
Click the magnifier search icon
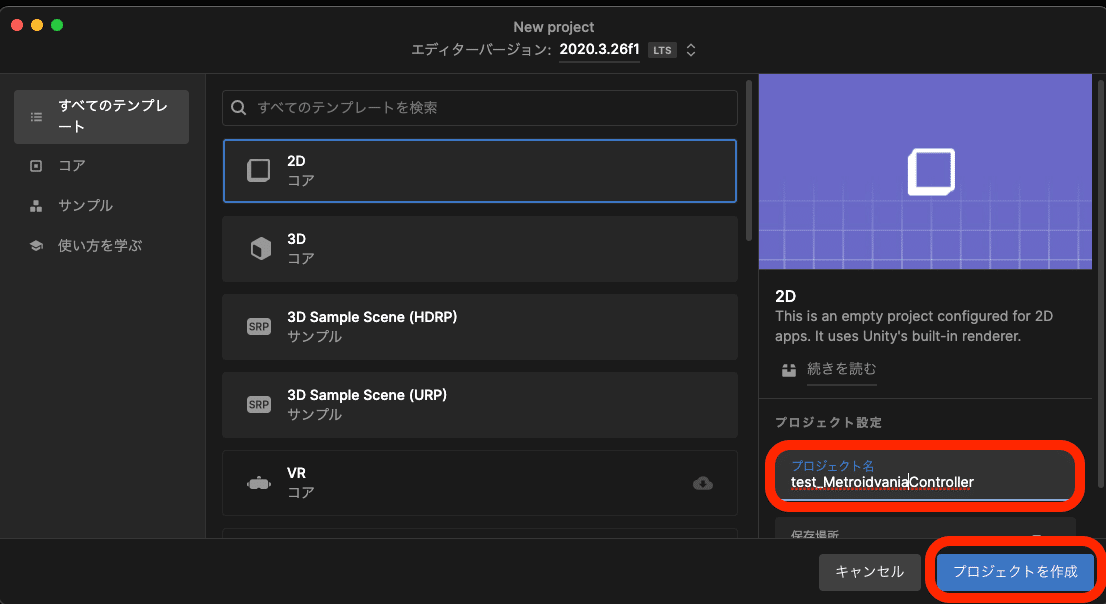point(239,107)
